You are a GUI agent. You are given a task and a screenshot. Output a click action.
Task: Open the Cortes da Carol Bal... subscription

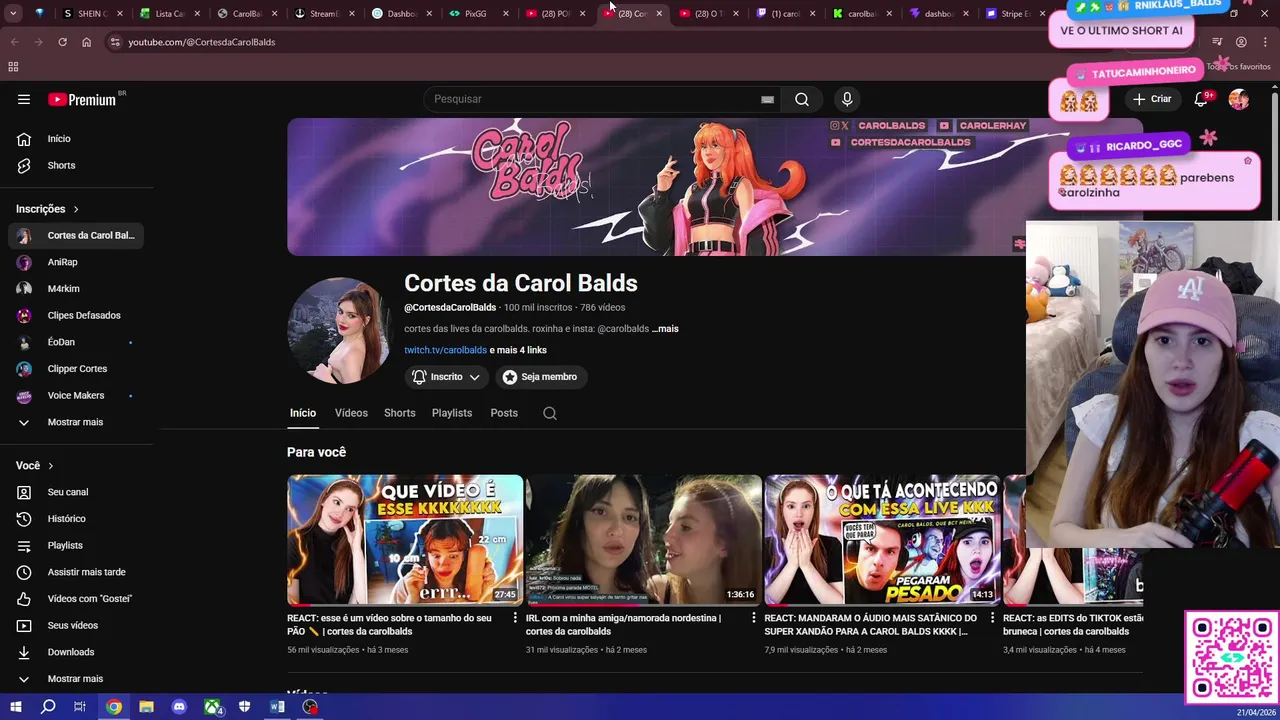[77, 235]
